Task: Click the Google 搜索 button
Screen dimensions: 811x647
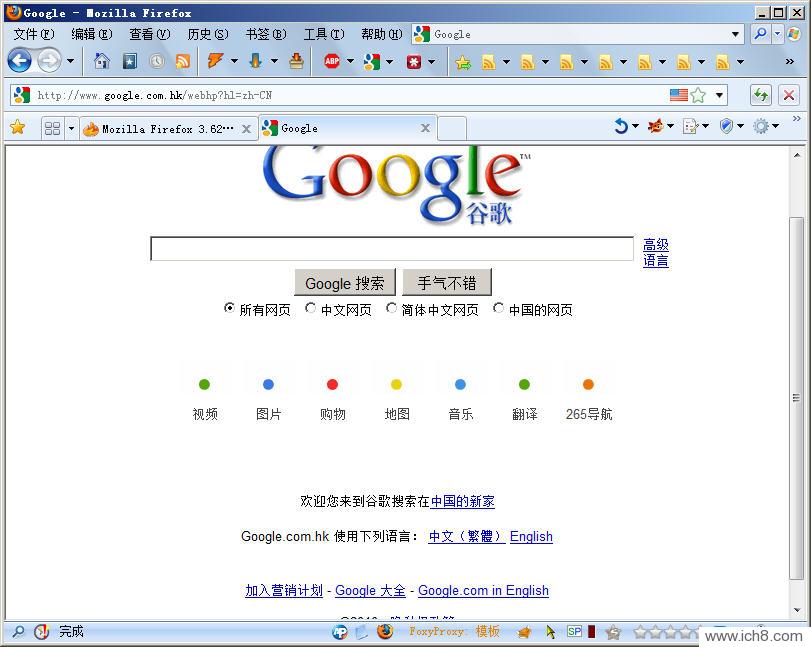Action: coord(345,283)
